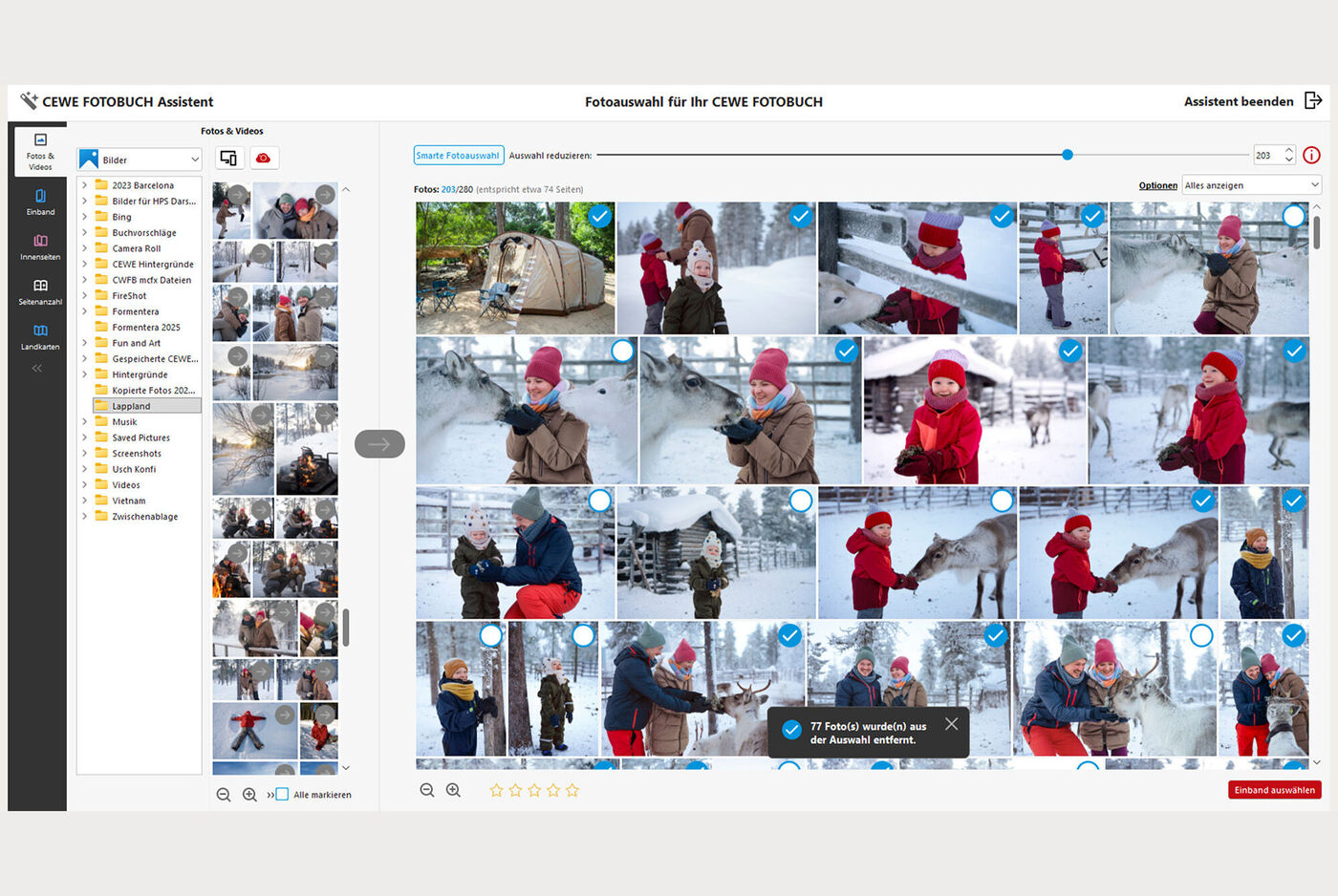Image resolution: width=1338 pixels, height=896 pixels.
Task: Select the Usch Konfi folder
Action: (134, 469)
